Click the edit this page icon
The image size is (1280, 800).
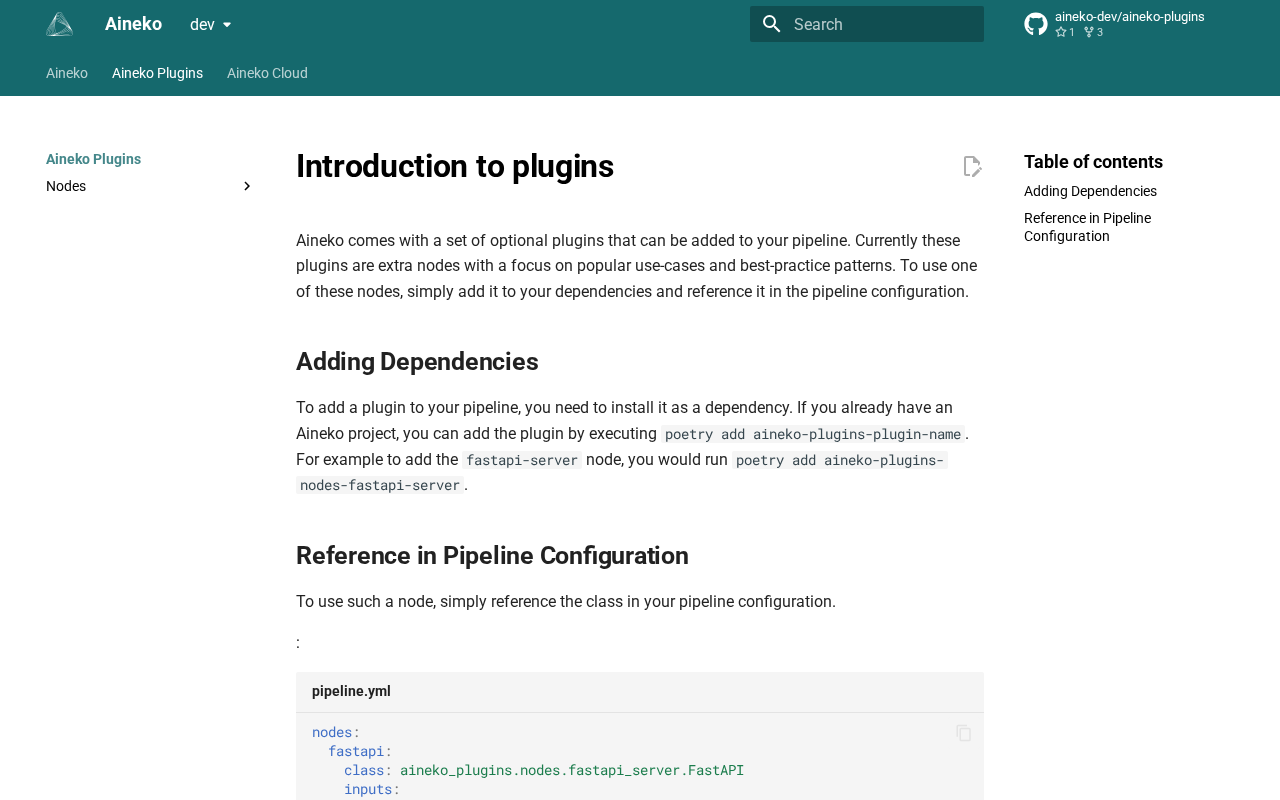click(x=971, y=167)
